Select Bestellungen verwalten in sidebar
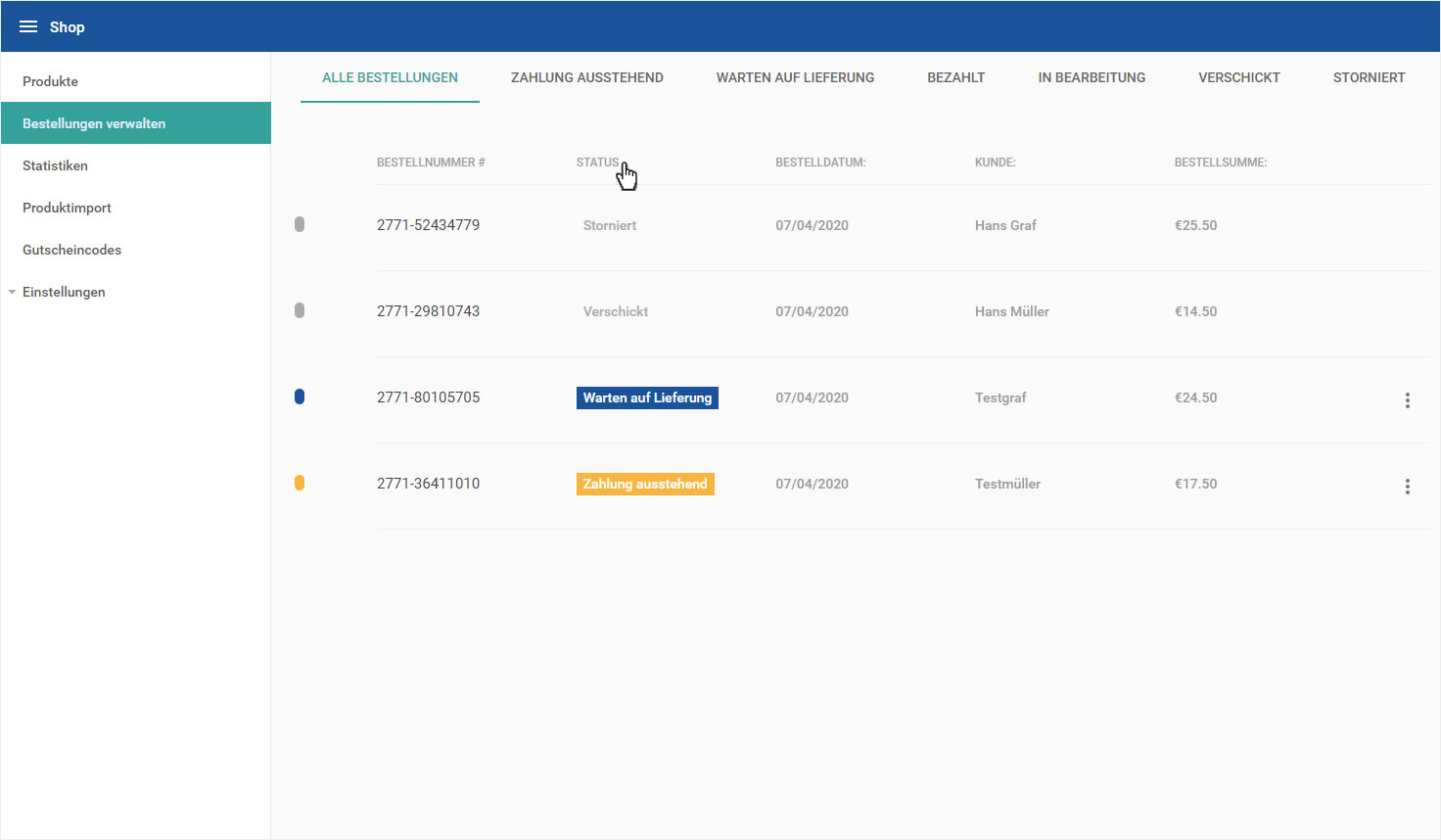 pos(135,123)
